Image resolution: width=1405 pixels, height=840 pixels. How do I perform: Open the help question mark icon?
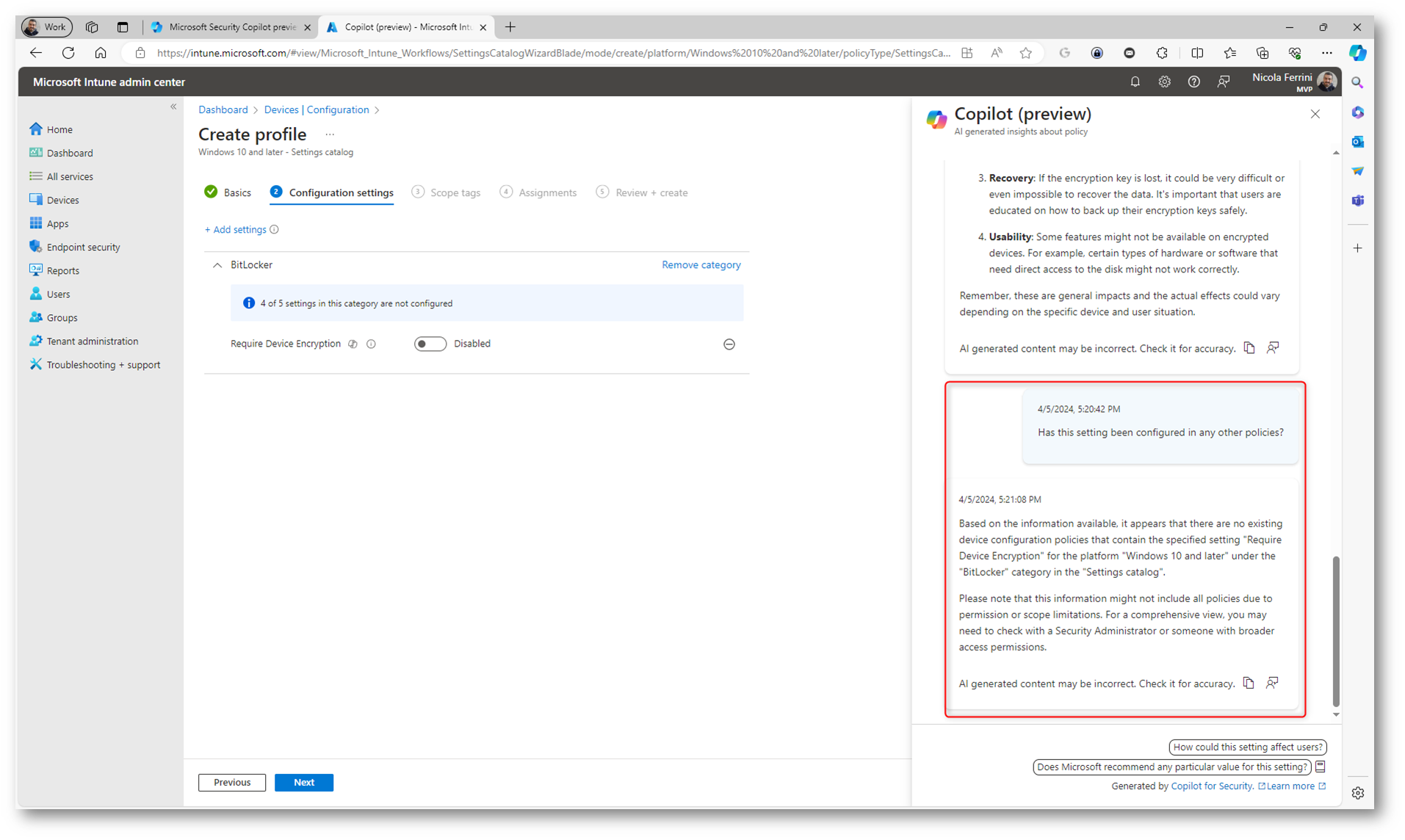click(x=1193, y=82)
